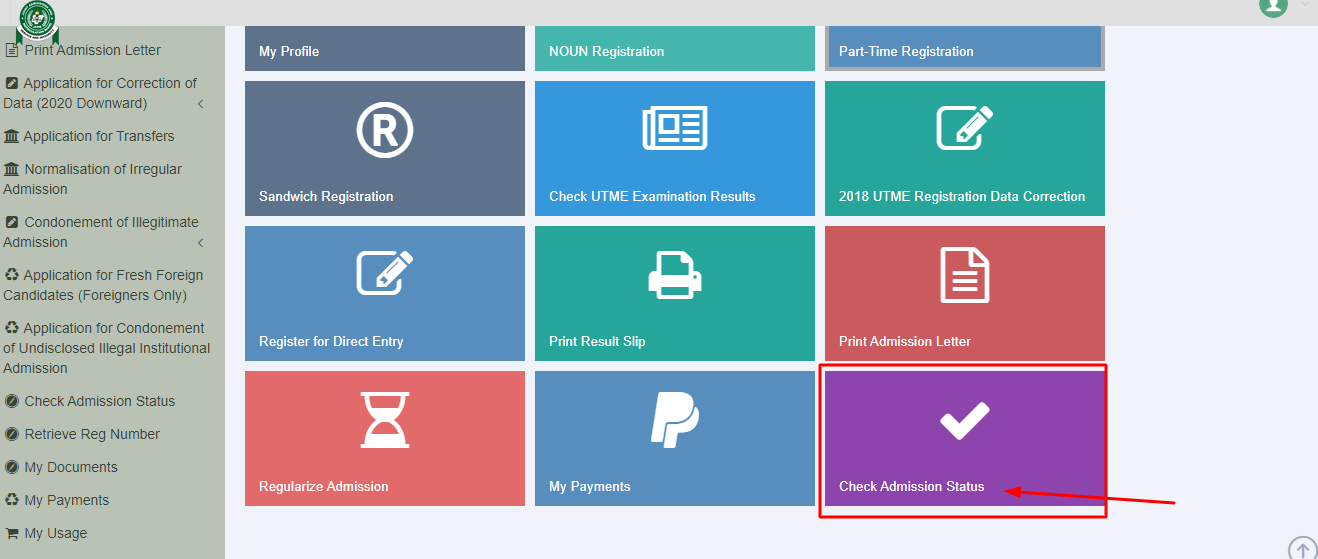Open sidebar My Payments link
The width and height of the screenshot is (1318, 559).
tap(67, 500)
